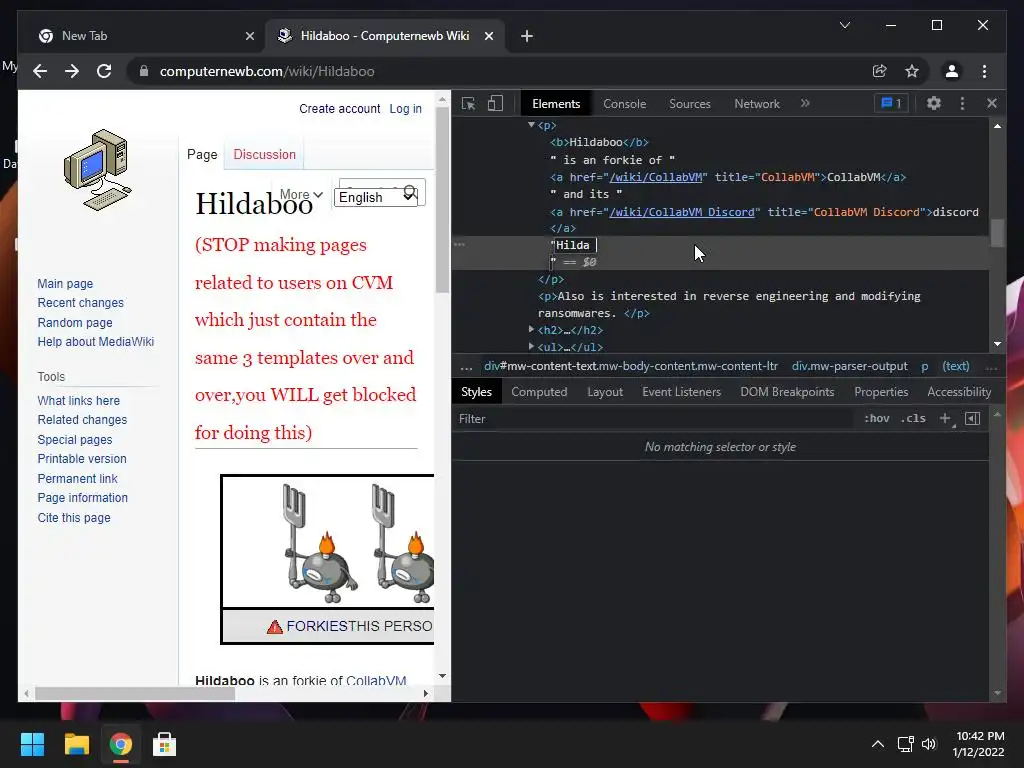Open Windows Start menu
Image resolution: width=1024 pixels, height=768 pixels.
coord(32,744)
